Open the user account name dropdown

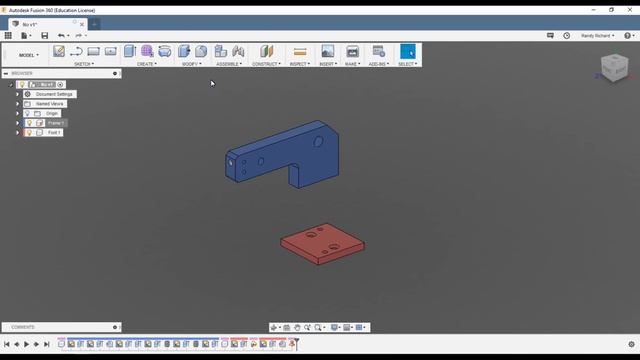pos(598,36)
